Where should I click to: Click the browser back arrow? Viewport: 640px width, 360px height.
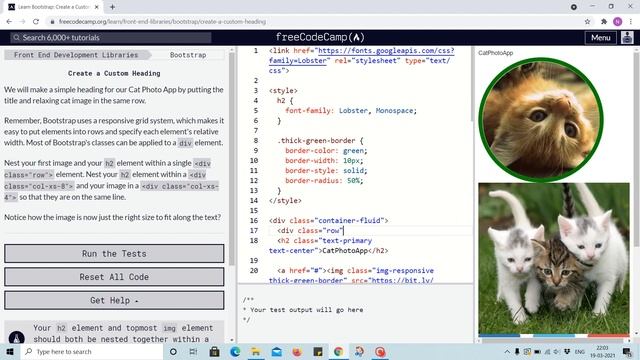[x=9, y=22]
